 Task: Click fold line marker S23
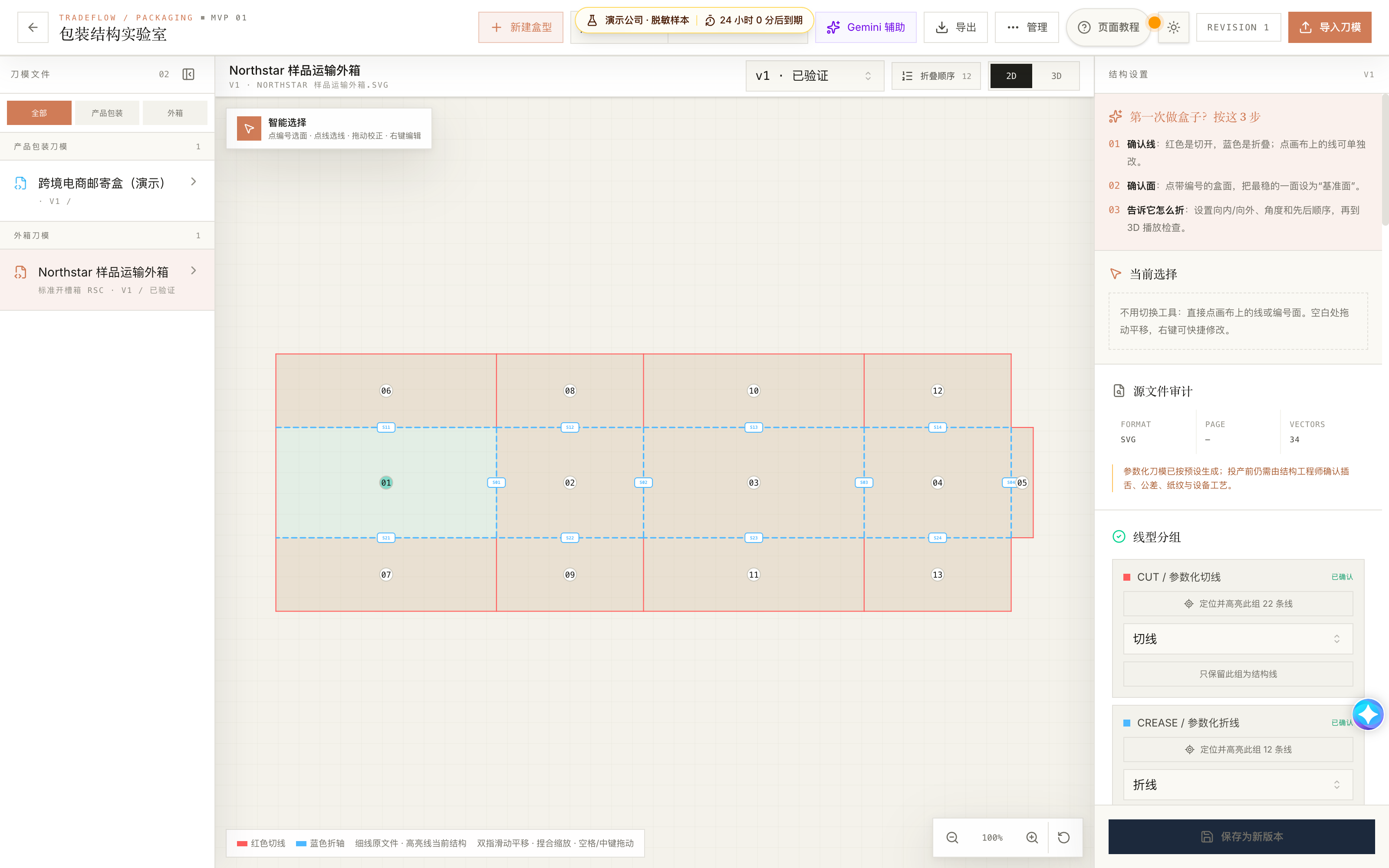[754, 538]
